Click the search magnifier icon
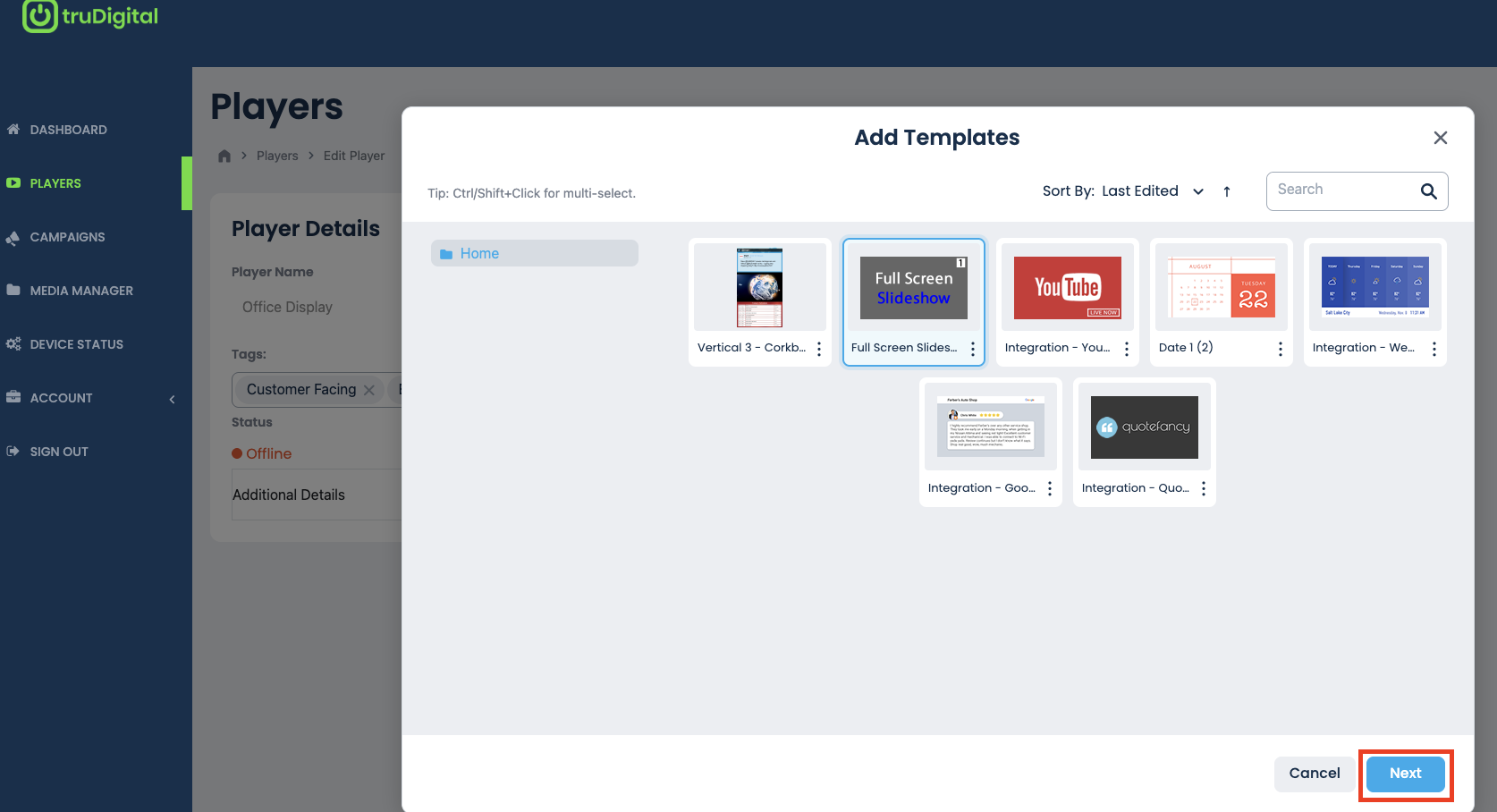This screenshot has height=812, width=1497. [x=1428, y=191]
